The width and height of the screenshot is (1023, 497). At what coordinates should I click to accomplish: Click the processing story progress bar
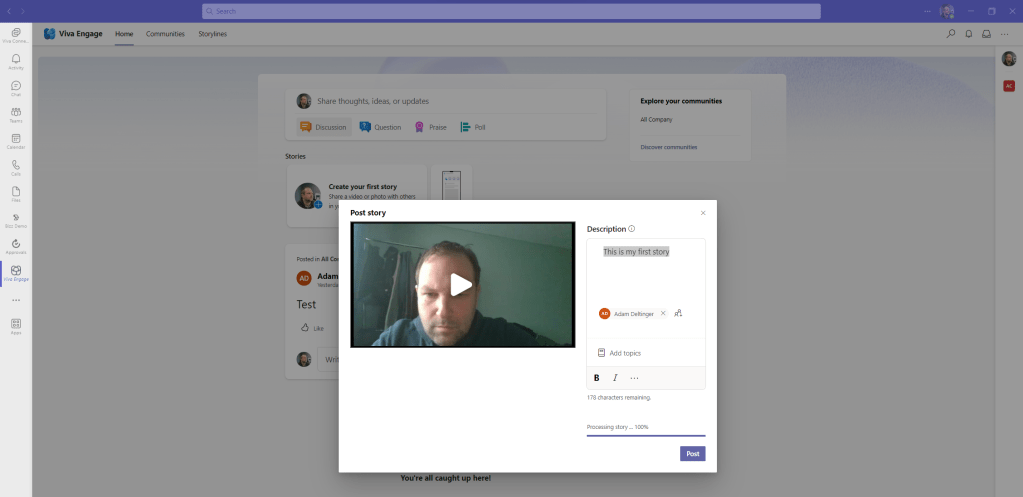(x=645, y=435)
